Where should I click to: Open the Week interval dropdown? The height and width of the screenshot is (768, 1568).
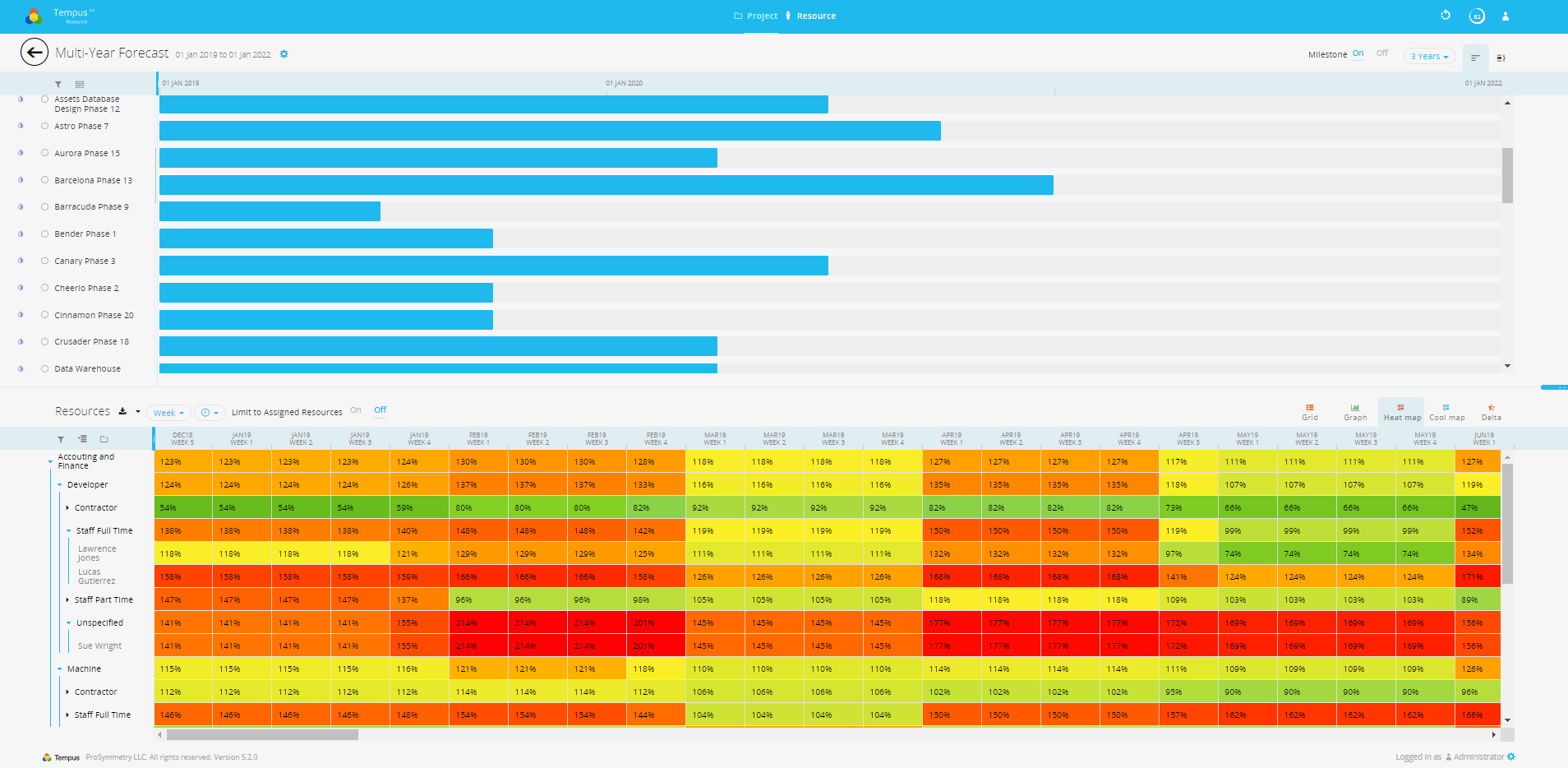click(168, 413)
